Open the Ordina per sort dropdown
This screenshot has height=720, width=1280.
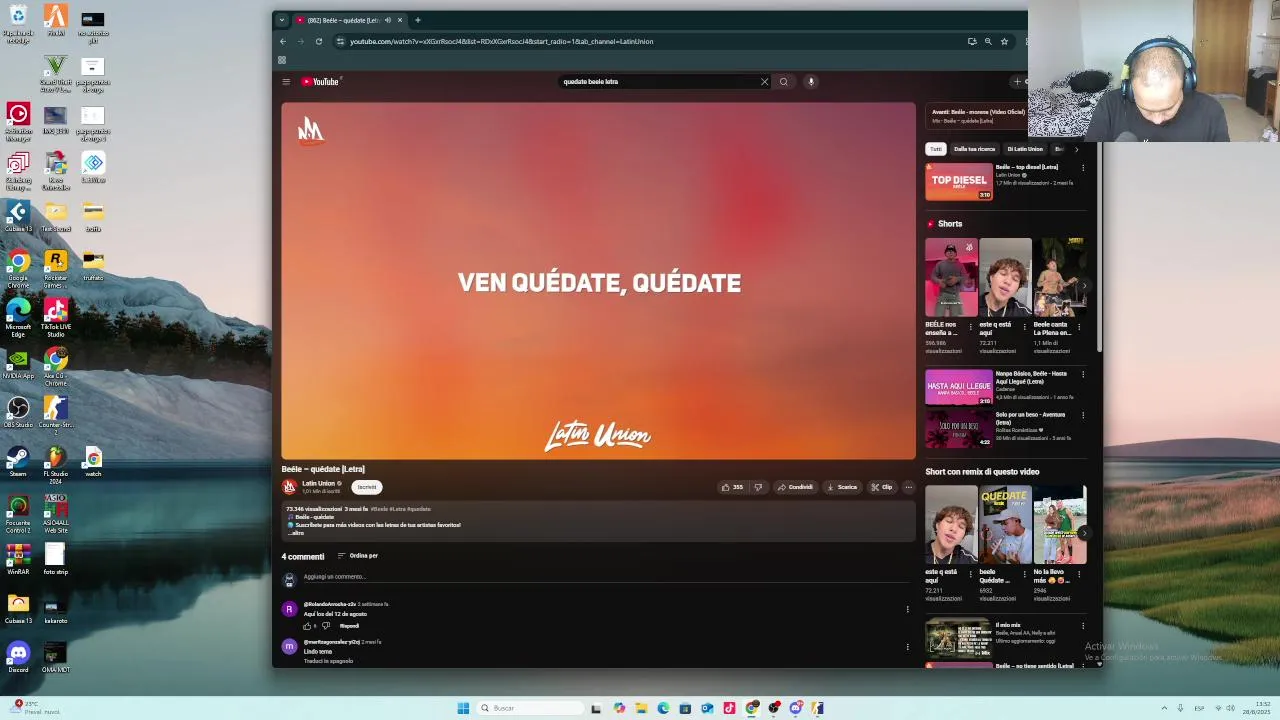tap(358, 556)
